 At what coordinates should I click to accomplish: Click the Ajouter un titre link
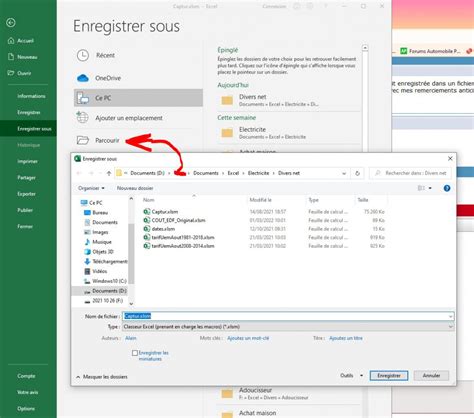(346, 338)
